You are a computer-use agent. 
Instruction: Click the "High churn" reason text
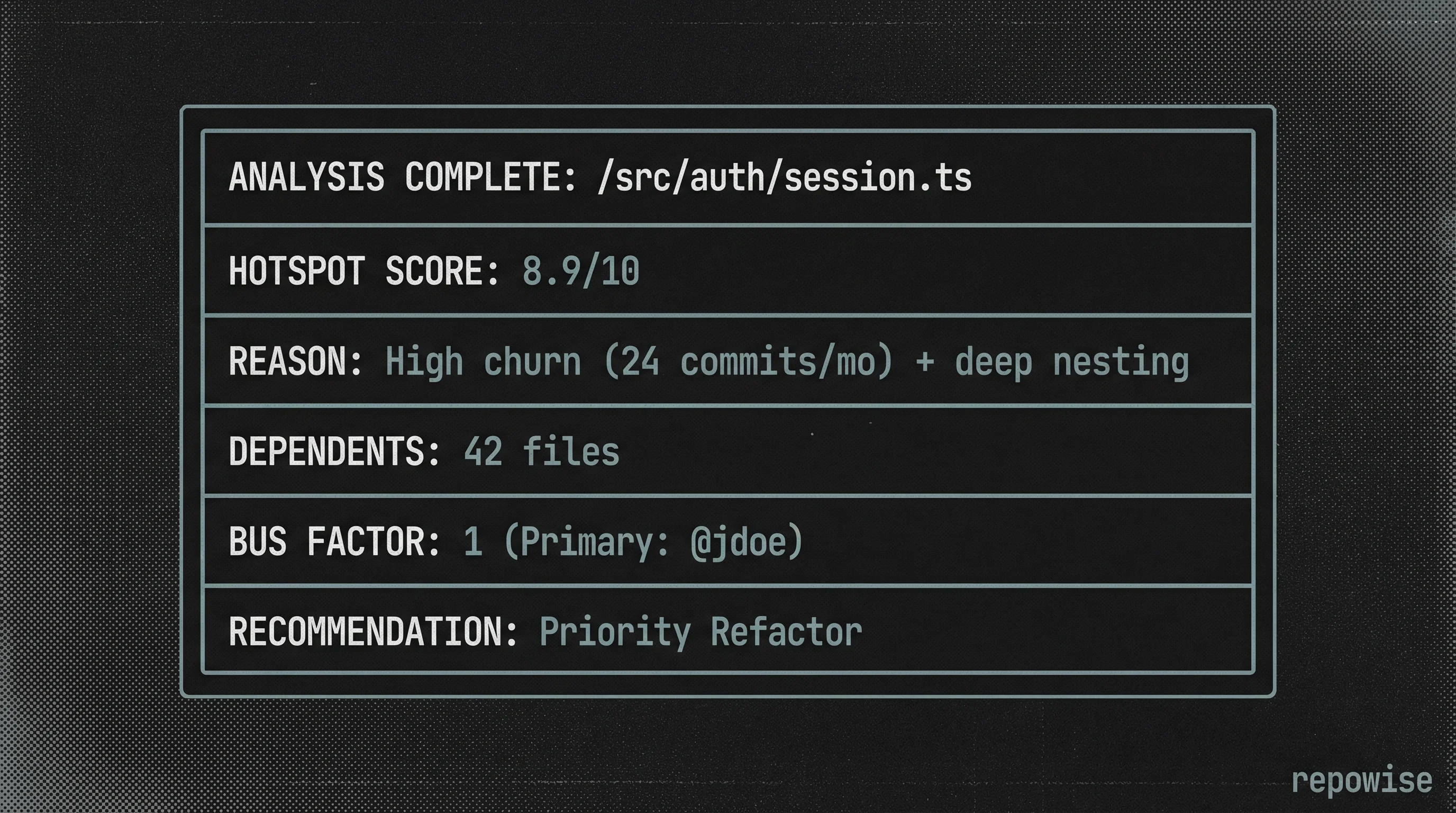click(x=483, y=362)
